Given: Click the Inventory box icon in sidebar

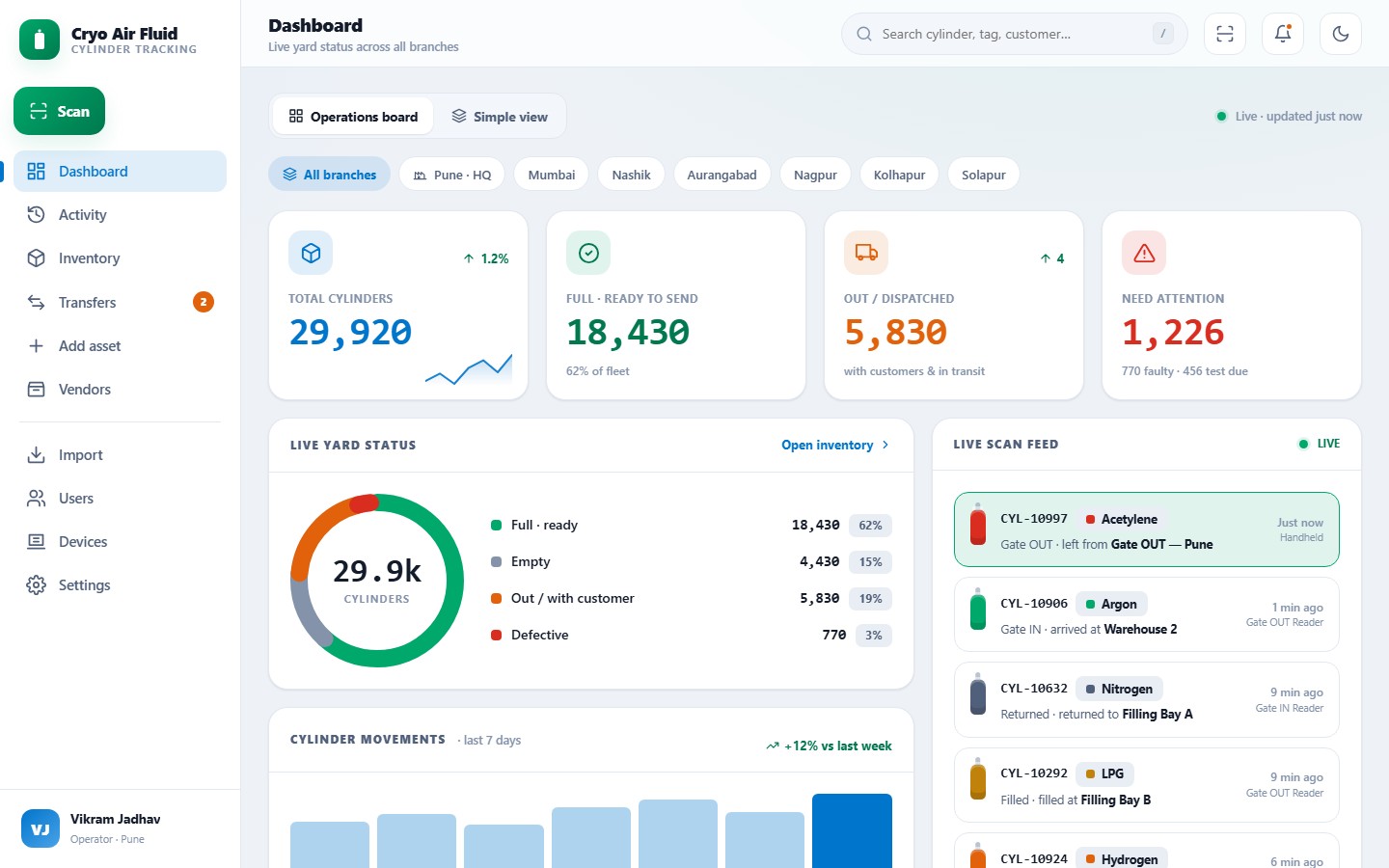Looking at the screenshot, I should pos(37,258).
